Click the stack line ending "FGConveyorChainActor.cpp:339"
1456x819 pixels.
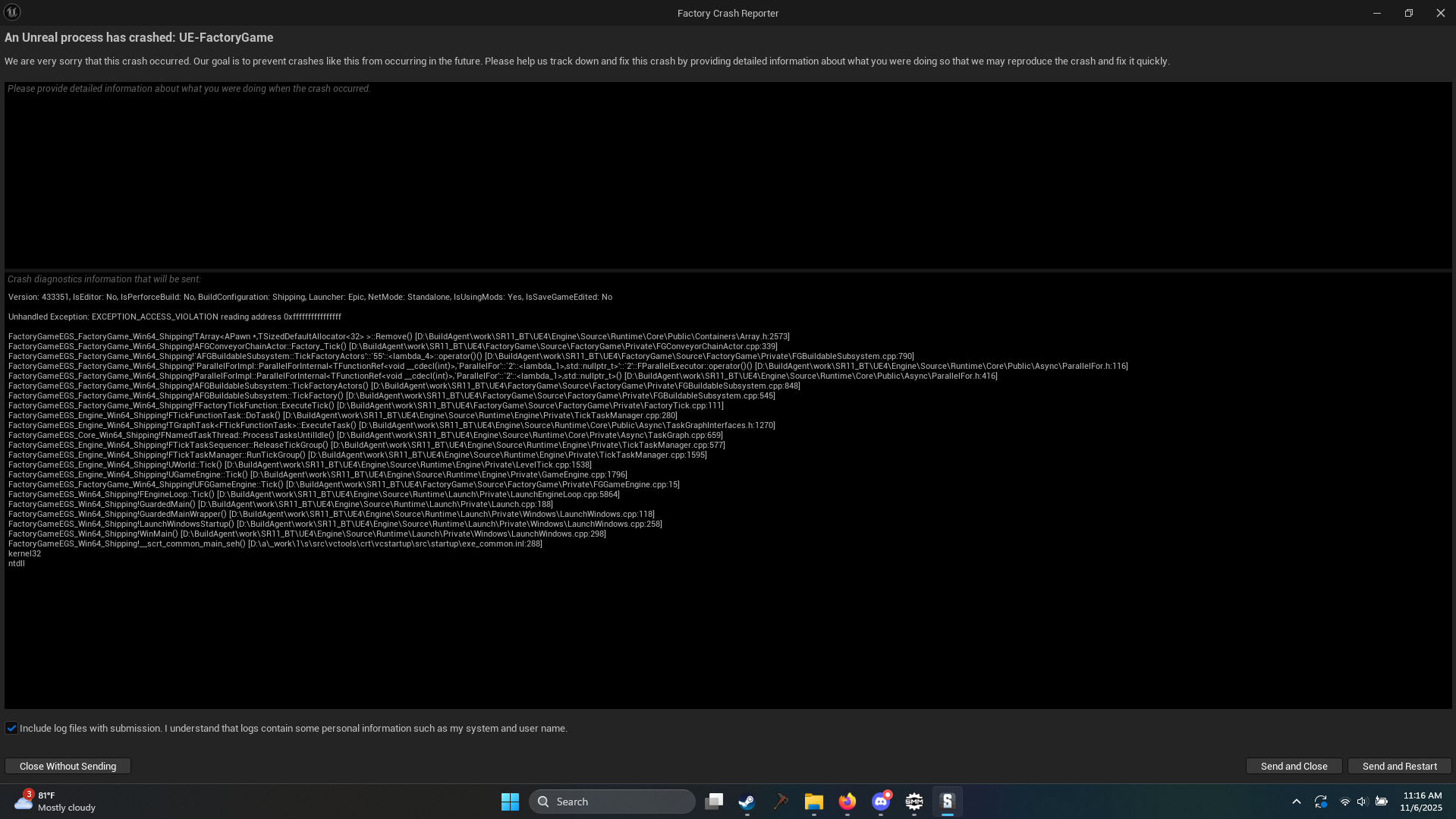392,346
